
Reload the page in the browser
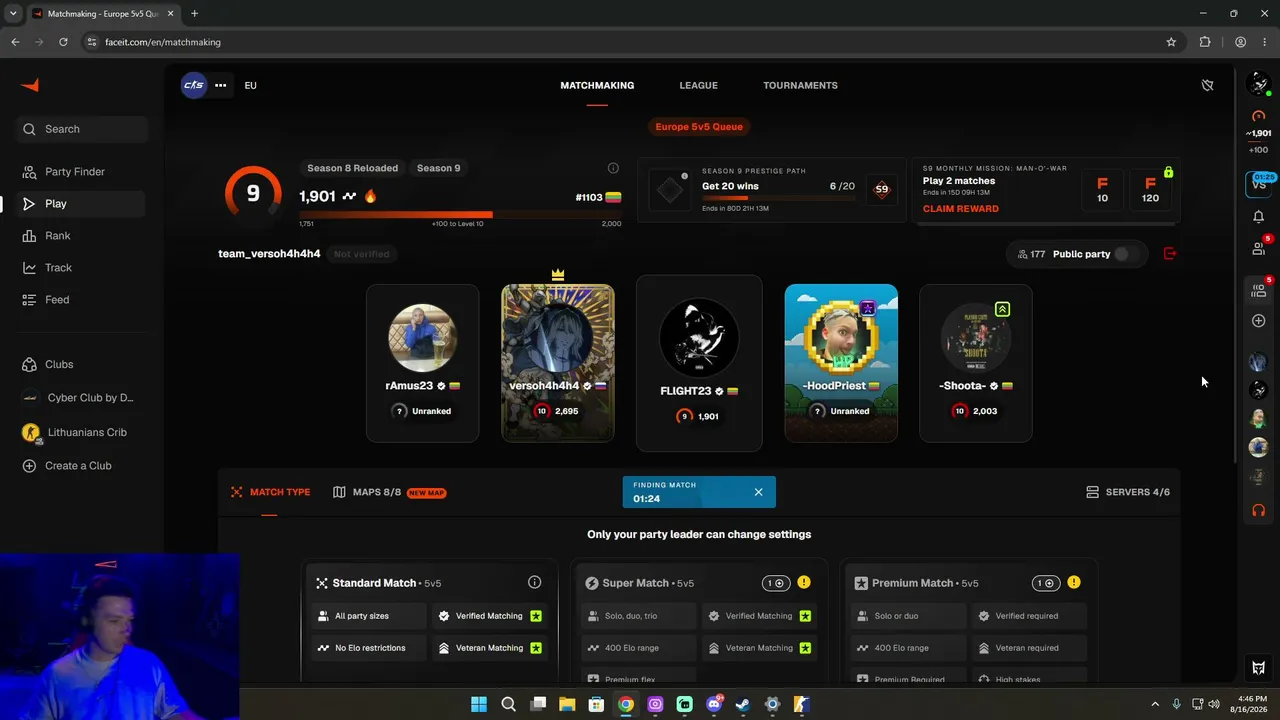tap(63, 42)
